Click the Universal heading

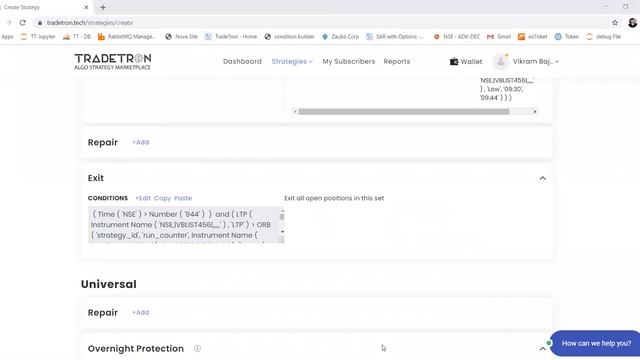point(109,284)
